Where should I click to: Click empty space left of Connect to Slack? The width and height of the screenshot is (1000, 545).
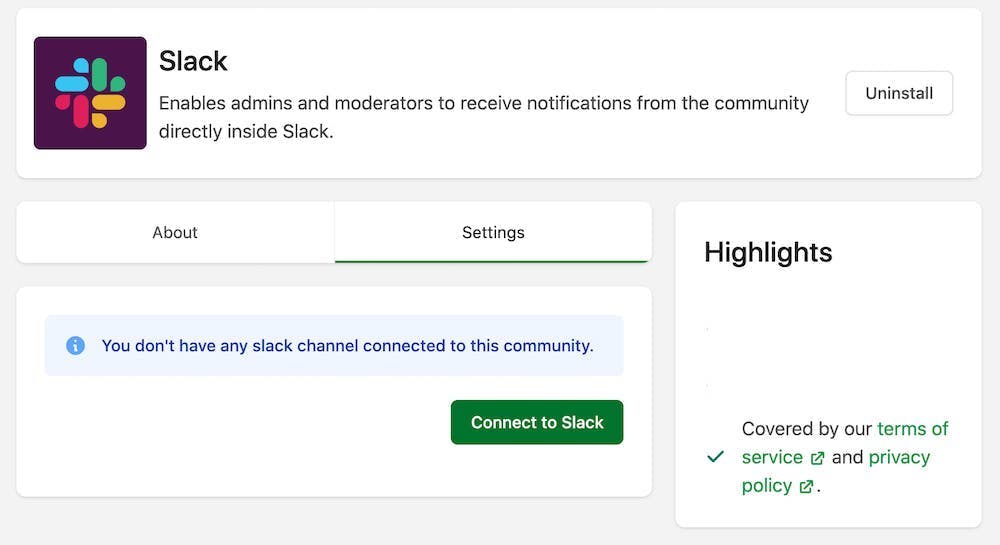(240, 422)
